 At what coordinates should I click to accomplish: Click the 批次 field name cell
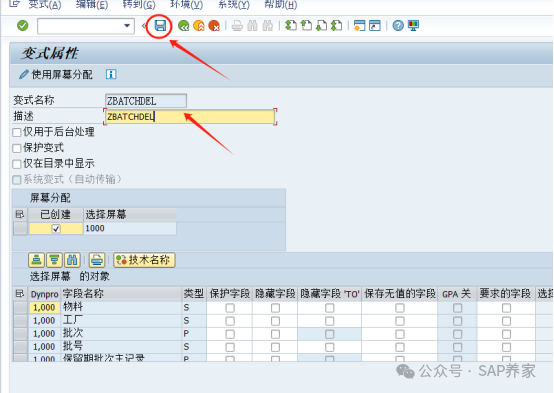pos(122,333)
